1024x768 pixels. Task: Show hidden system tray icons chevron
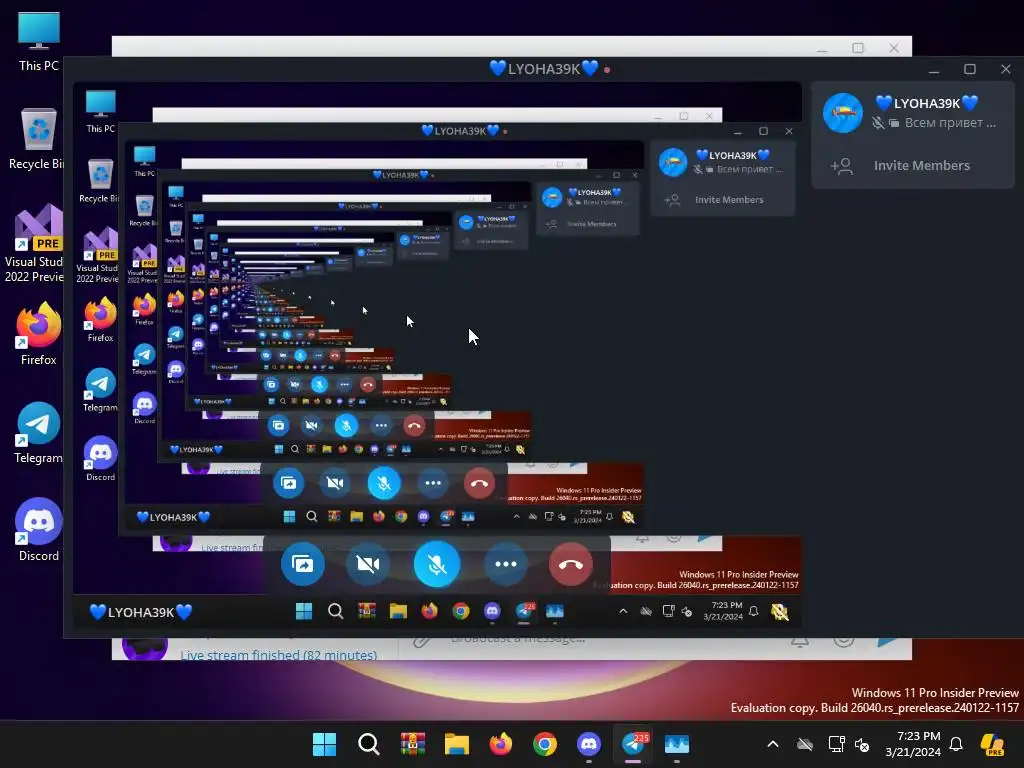tap(773, 744)
